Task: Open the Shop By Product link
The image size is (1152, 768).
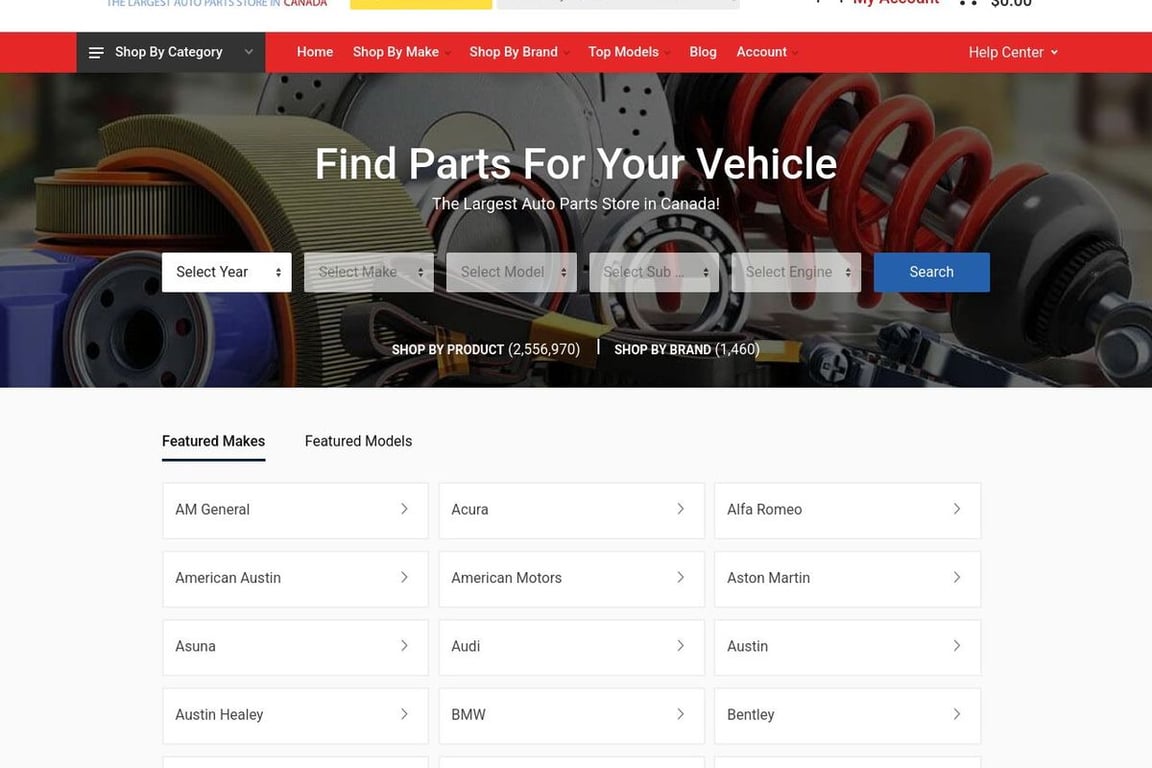Action: point(486,350)
